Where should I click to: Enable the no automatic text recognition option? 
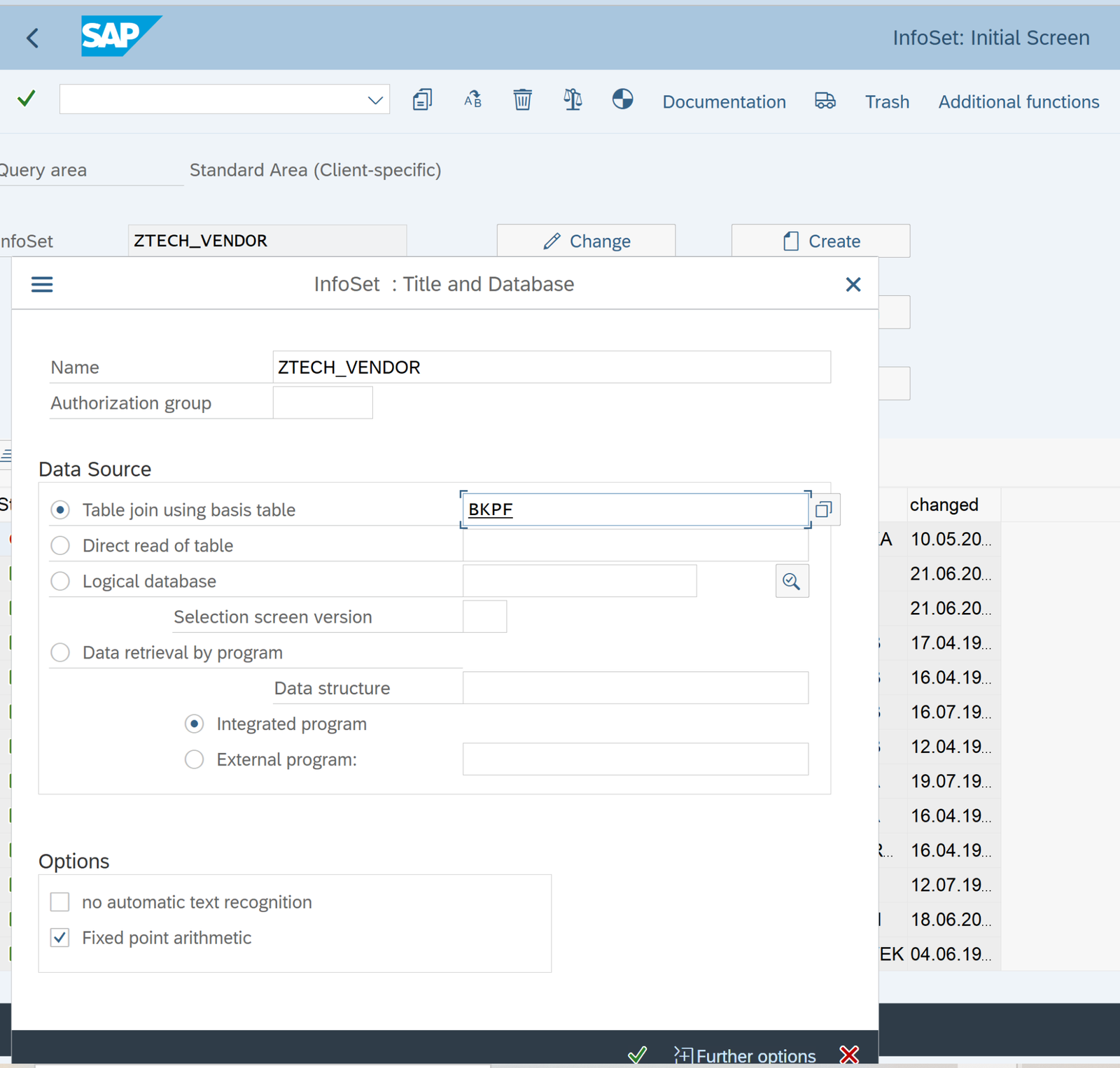pyautogui.click(x=59, y=901)
